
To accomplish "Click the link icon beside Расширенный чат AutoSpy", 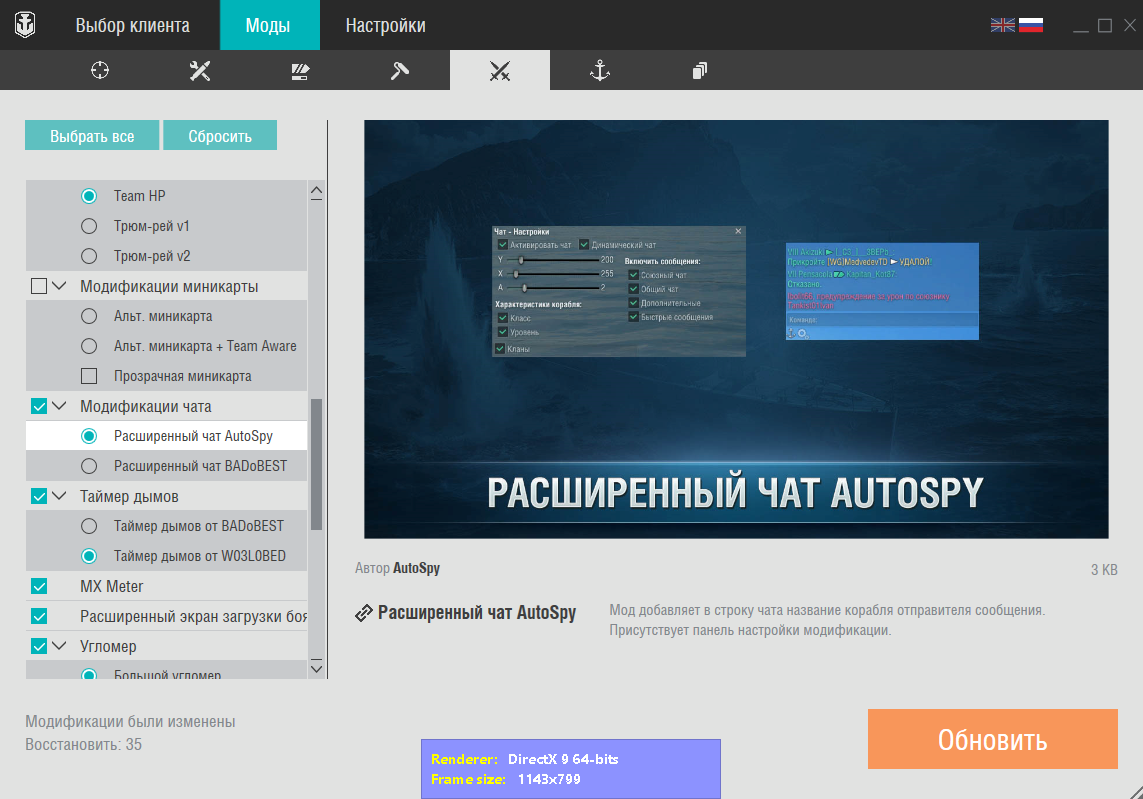I will click(364, 613).
